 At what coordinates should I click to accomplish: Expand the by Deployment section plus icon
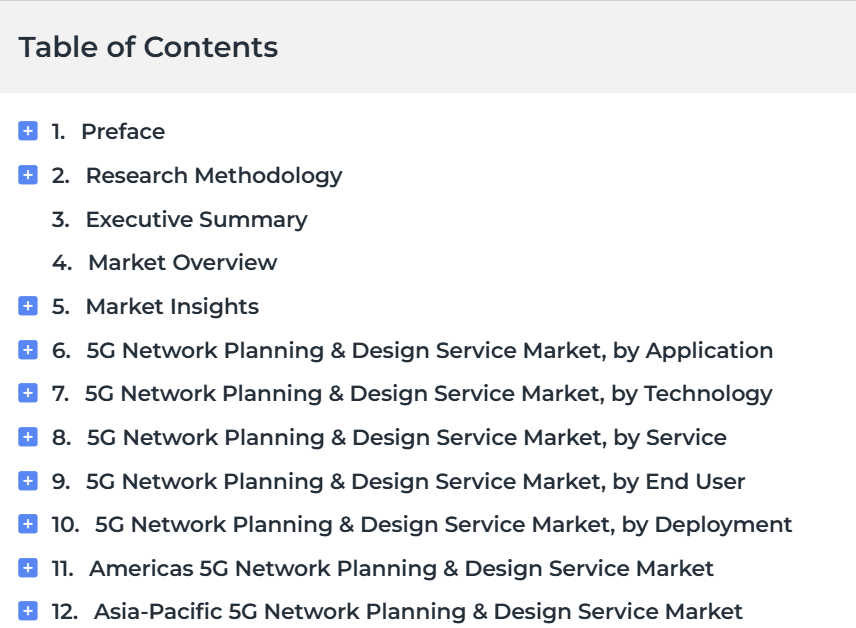tap(28, 524)
